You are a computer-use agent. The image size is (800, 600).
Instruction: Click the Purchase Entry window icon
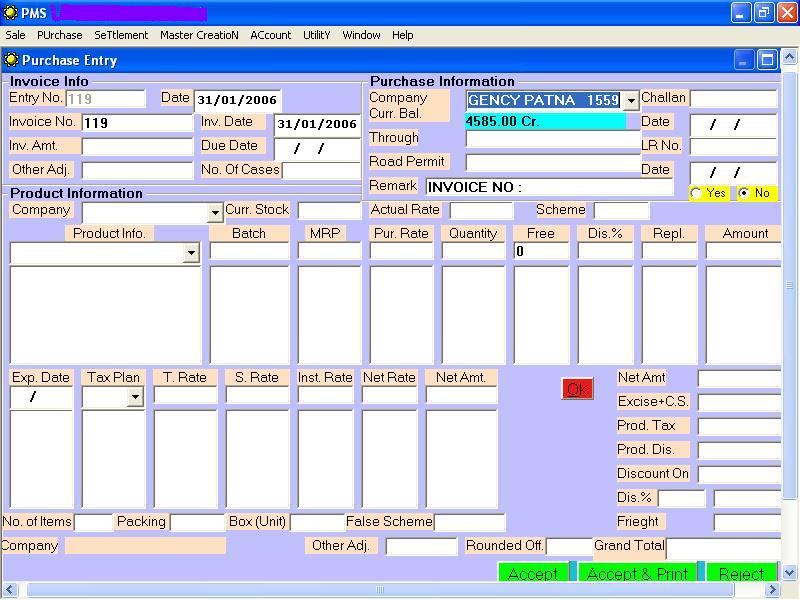11,60
